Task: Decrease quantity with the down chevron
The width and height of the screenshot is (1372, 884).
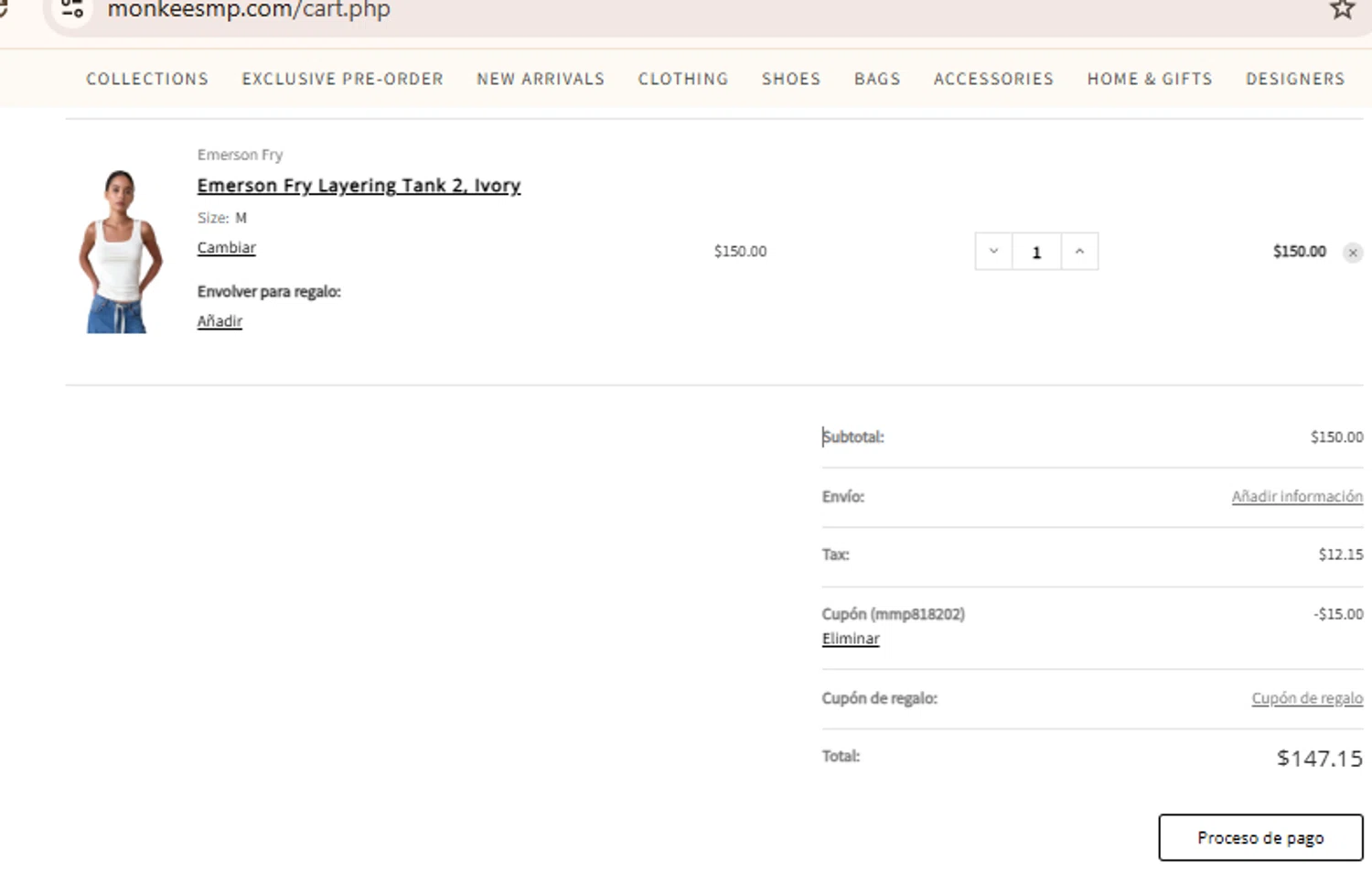Action: [x=993, y=252]
